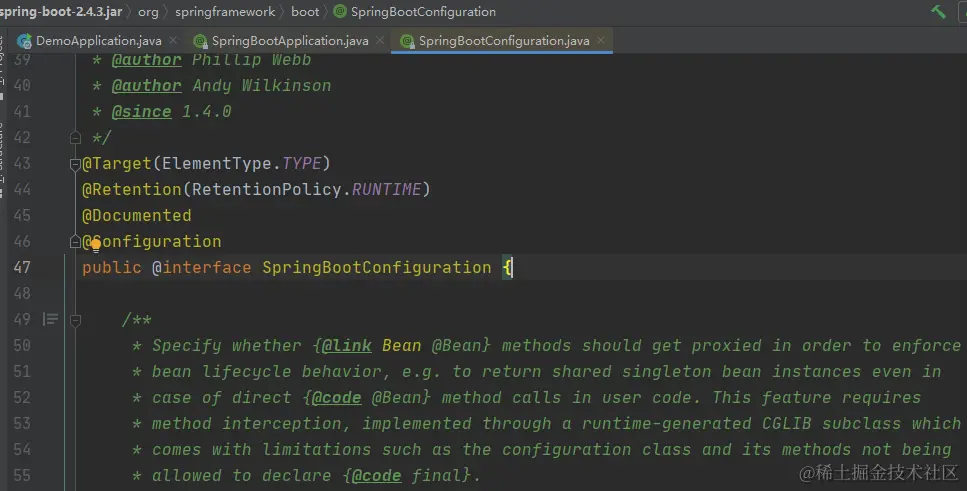Switch to the SpringBootApplication.java tab
This screenshot has width=967, height=491.
coord(290,41)
